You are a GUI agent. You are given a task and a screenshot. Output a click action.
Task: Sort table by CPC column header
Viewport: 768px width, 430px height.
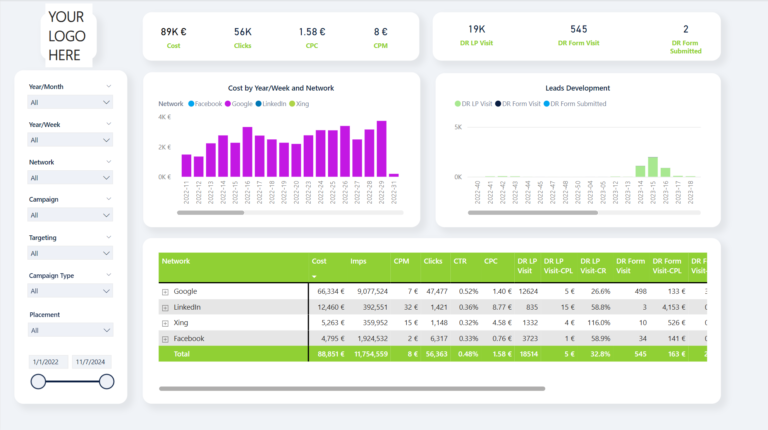point(490,261)
